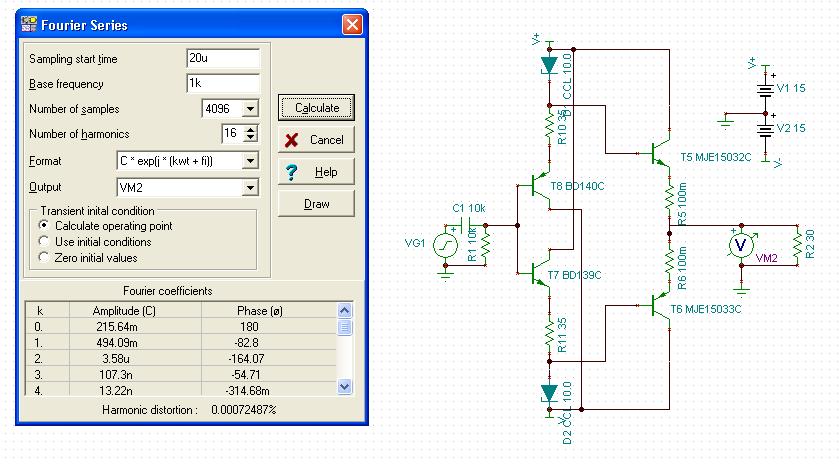
Task: Select the ground symbol beside the batteries
Action: [x=726, y=123]
